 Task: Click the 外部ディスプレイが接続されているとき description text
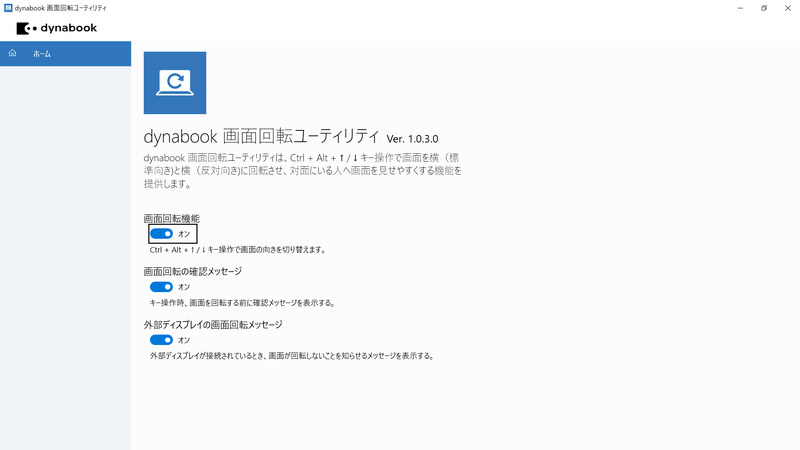coord(292,356)
